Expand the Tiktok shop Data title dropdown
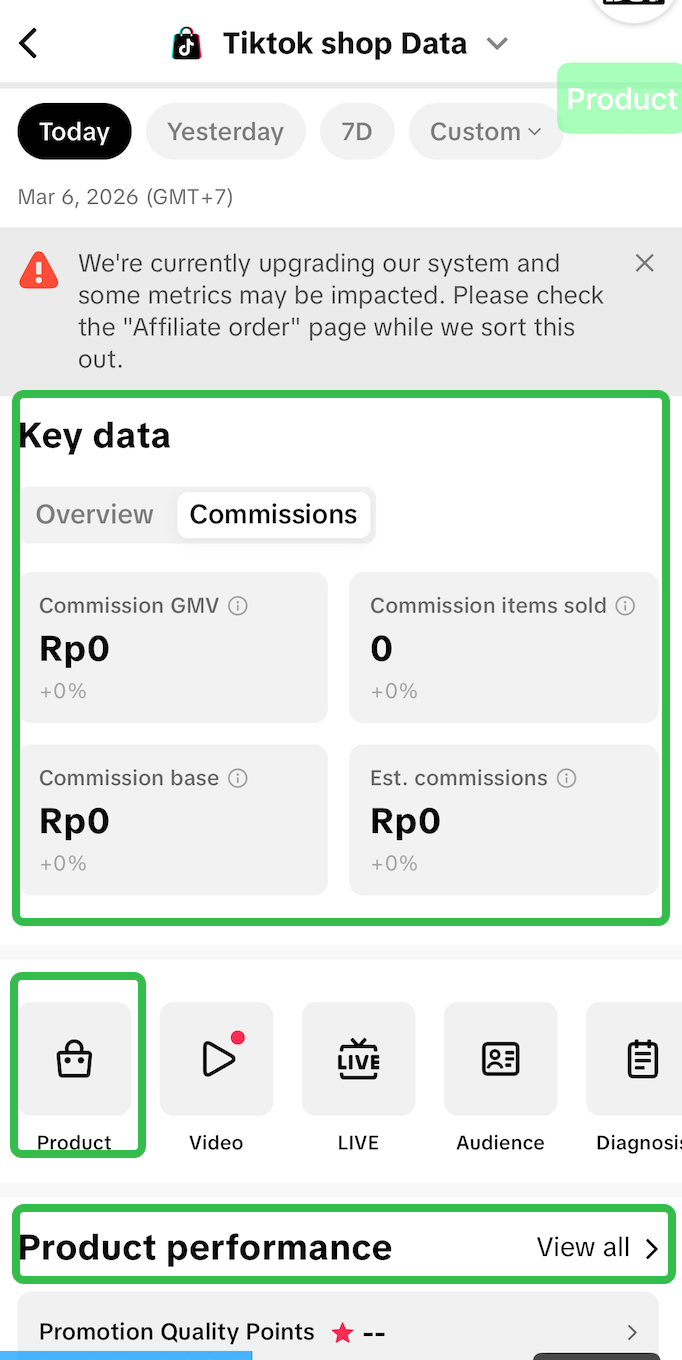682x1360 pixels. (x=497, y=44)
